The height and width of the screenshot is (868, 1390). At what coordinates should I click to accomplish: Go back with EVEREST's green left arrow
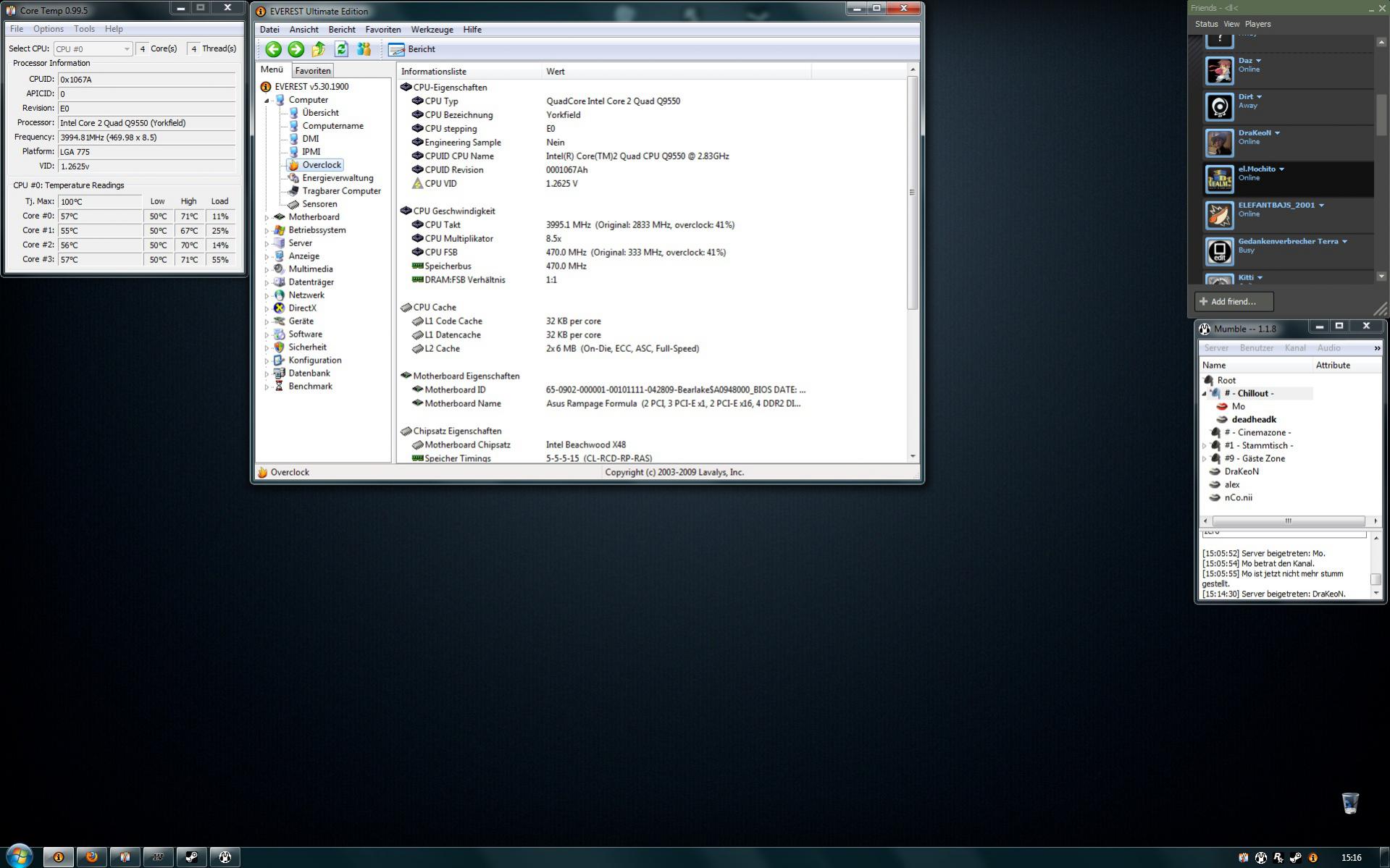point(273,49)
